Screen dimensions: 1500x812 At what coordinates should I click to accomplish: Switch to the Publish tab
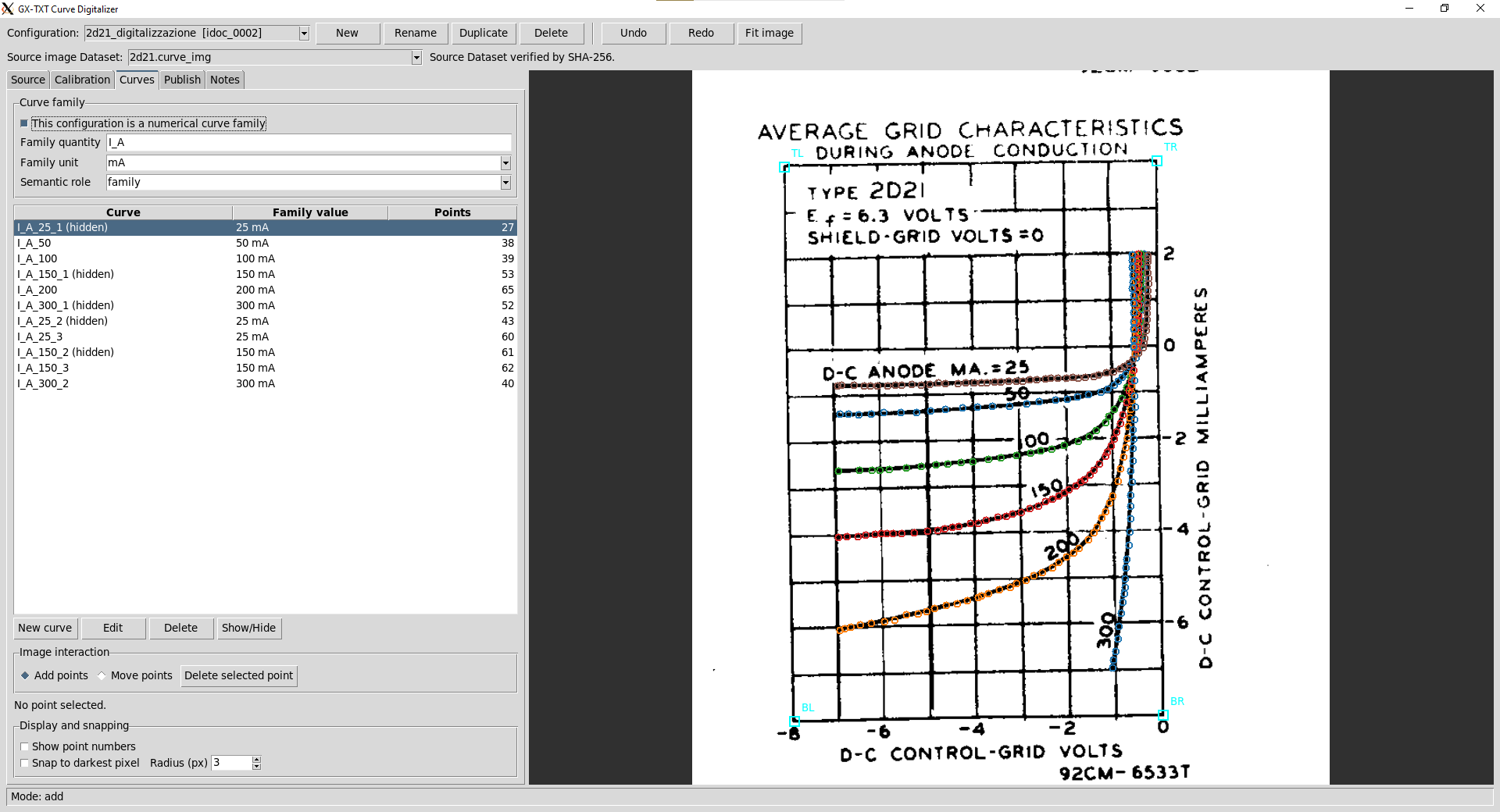point(182,80)
